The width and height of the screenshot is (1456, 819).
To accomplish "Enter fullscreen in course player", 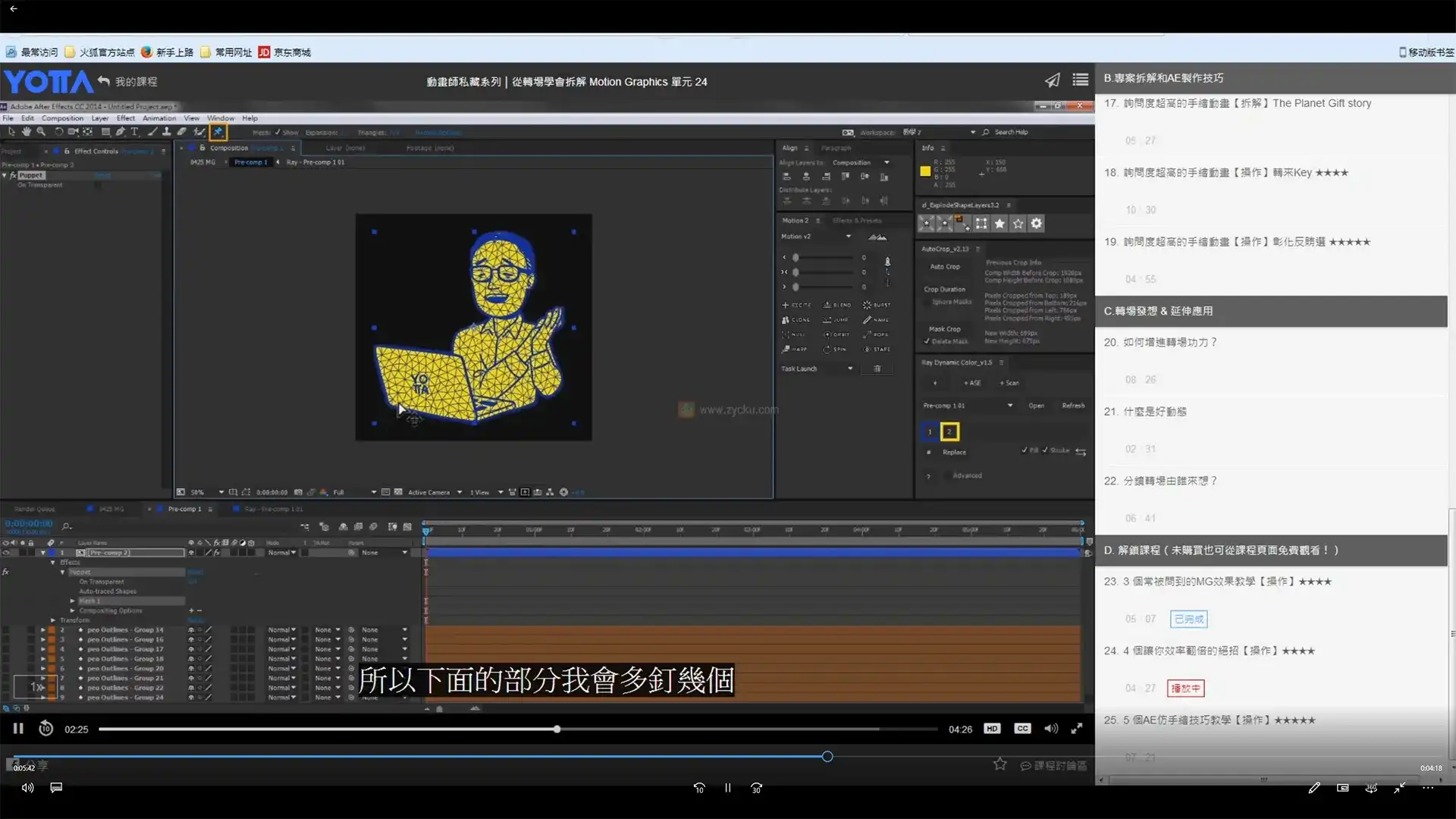I will (1076, 729).
